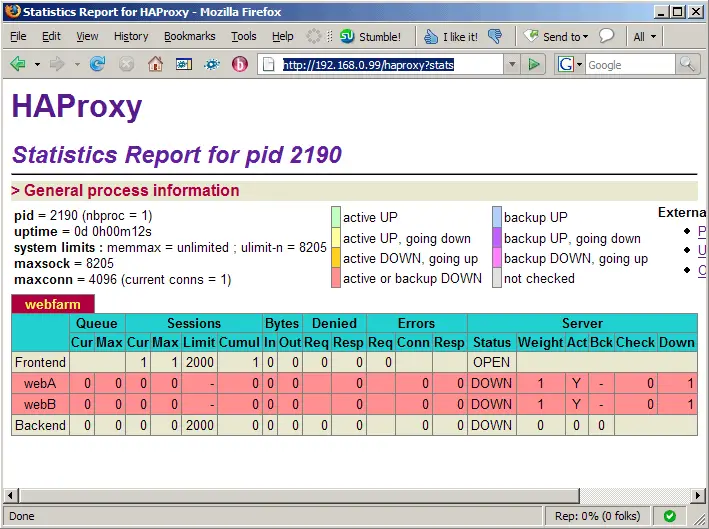This screenshot has width=709, height=529.
Task: Open the Tools menu
Action: [244, 36]
